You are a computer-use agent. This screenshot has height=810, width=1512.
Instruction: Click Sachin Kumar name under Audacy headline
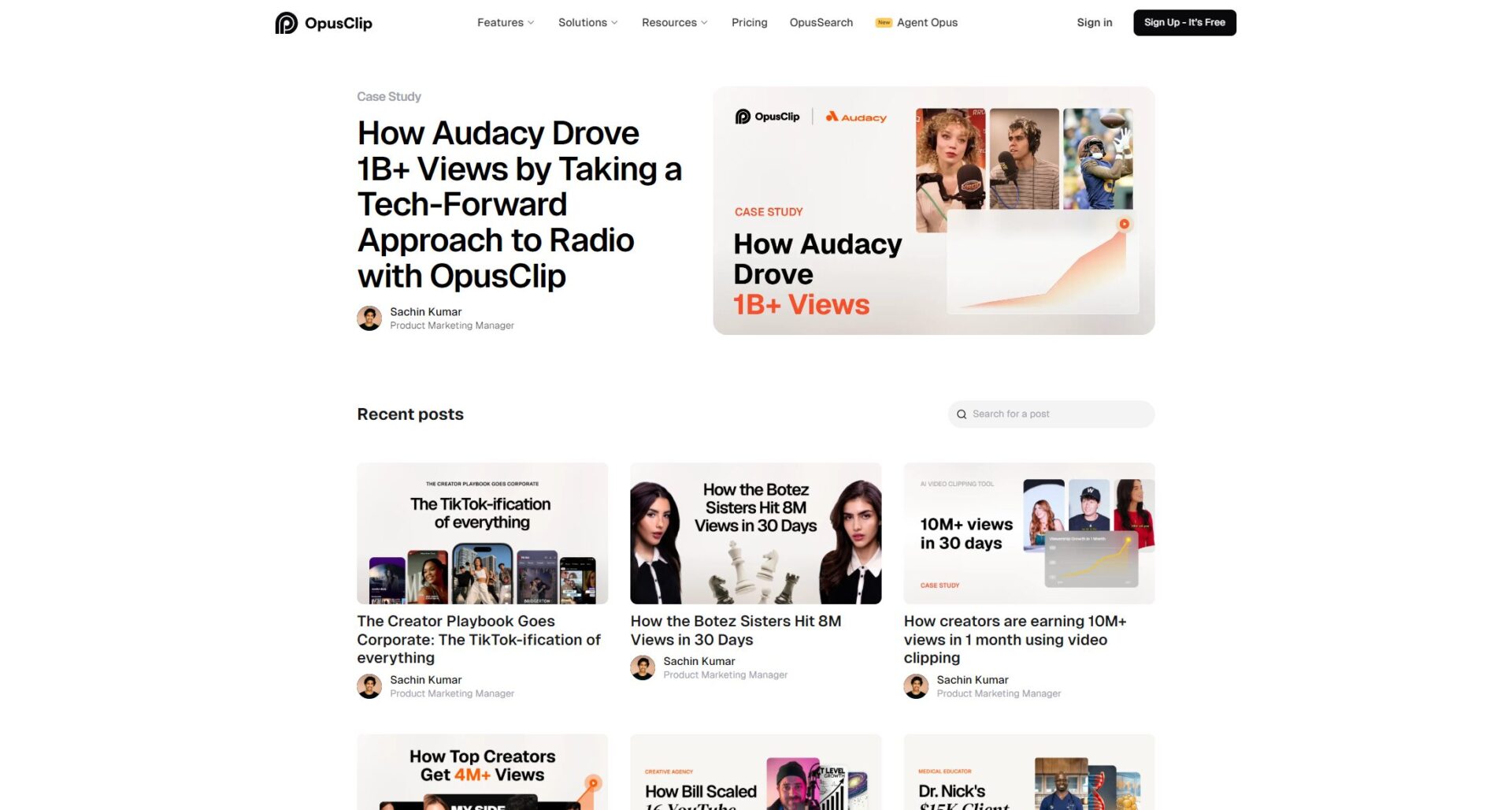426,312
